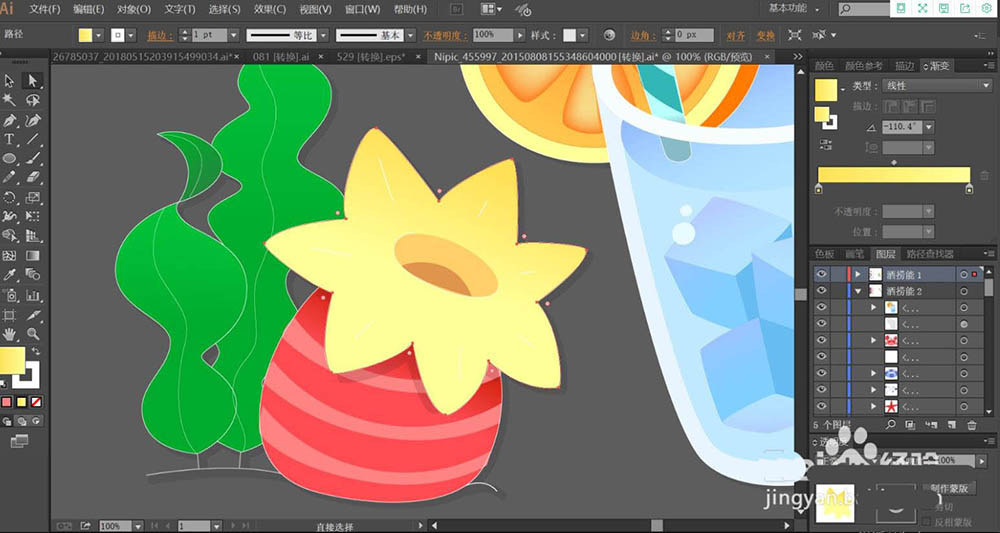Select the Type tool

click(9, 140)
